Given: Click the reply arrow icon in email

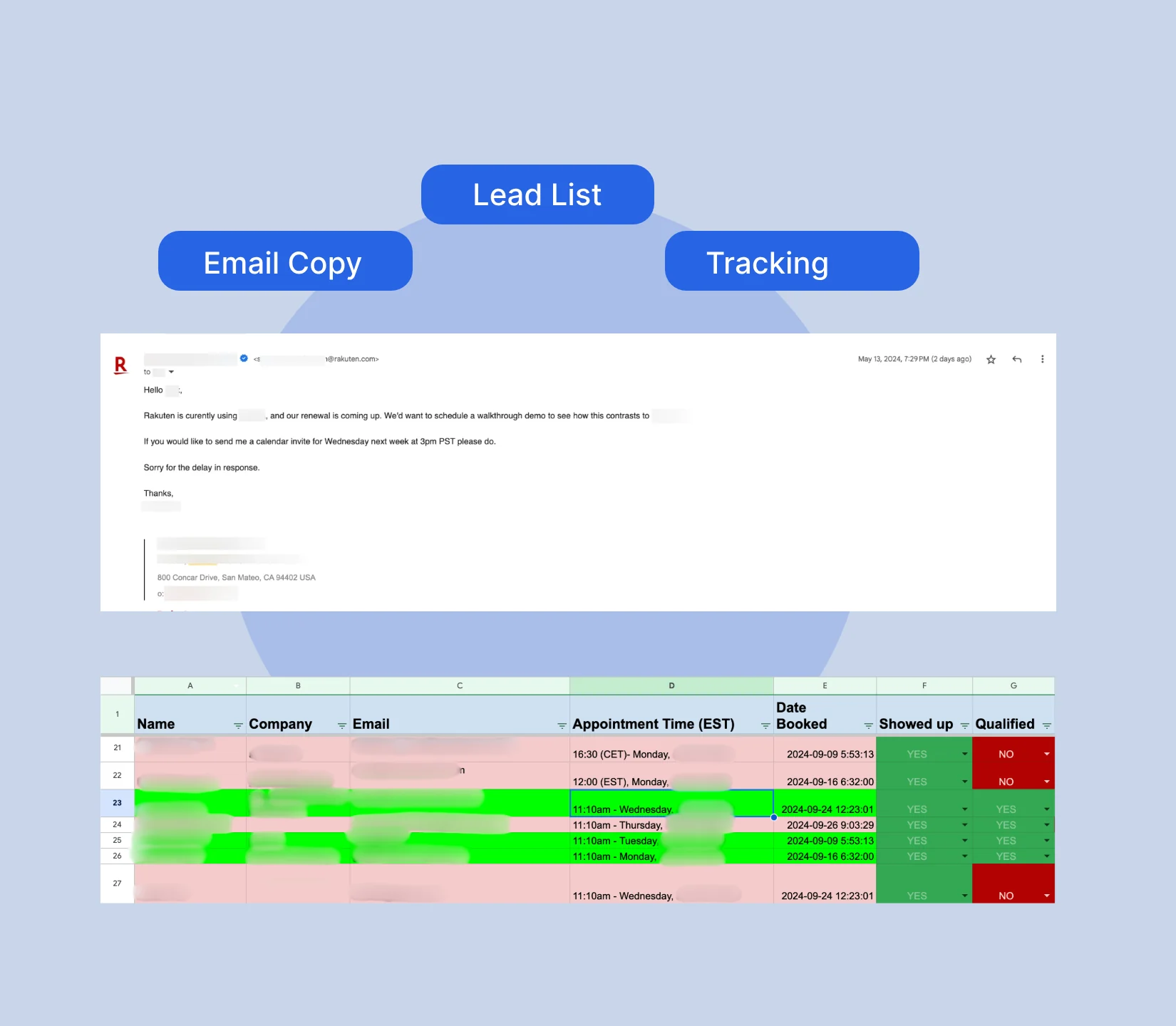Looking at the screenshot, I should [x=1017, y=360].
